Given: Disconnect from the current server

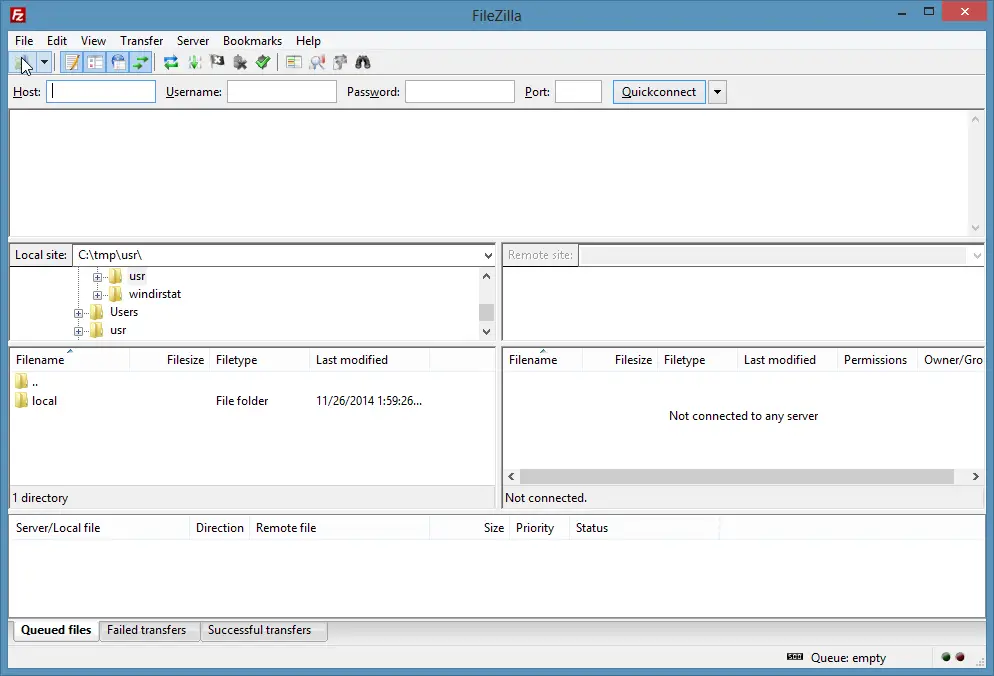Looking at the screenshot, I should tap(240, 62).
